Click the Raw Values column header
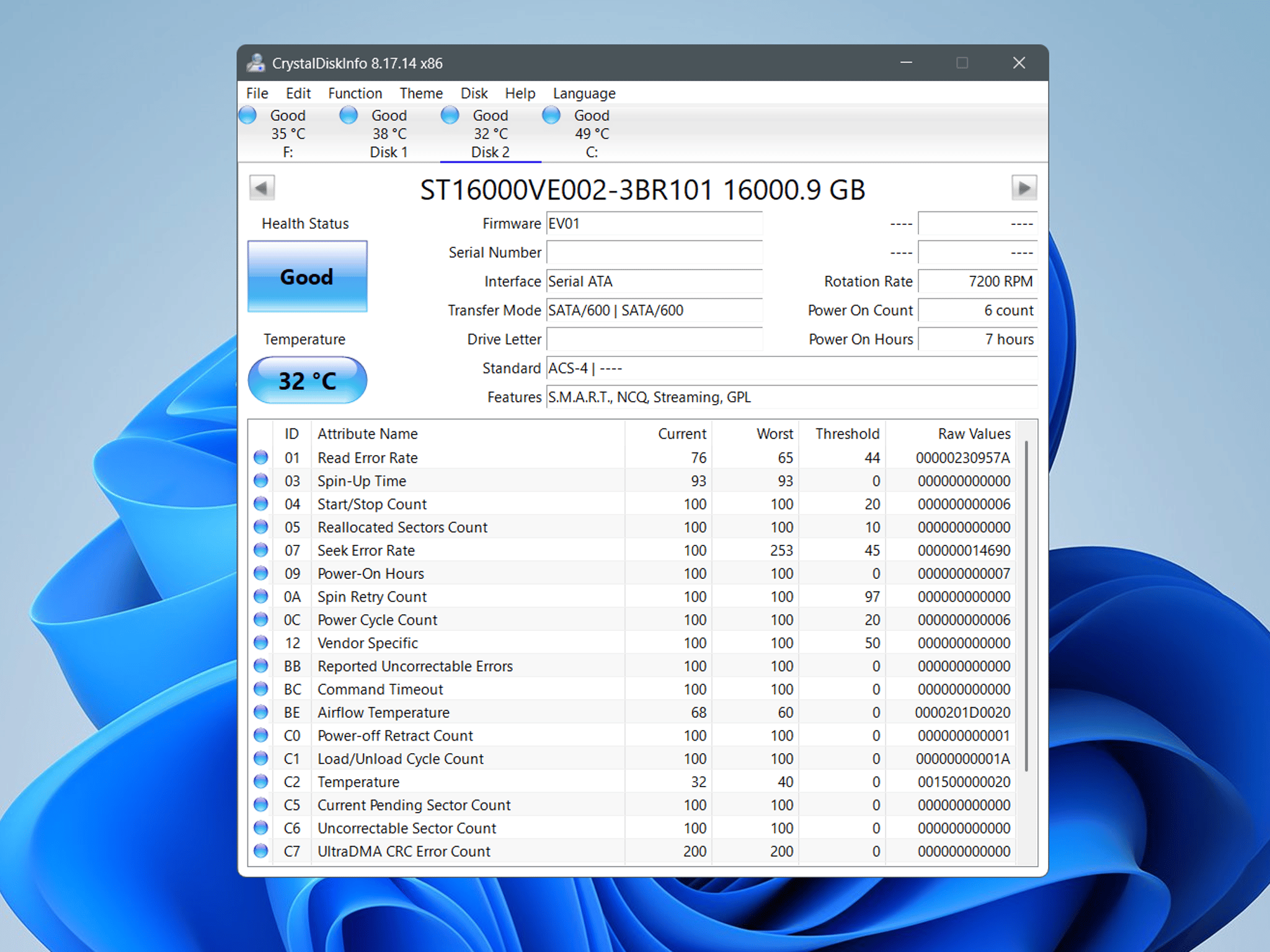 tap(952, 434)
